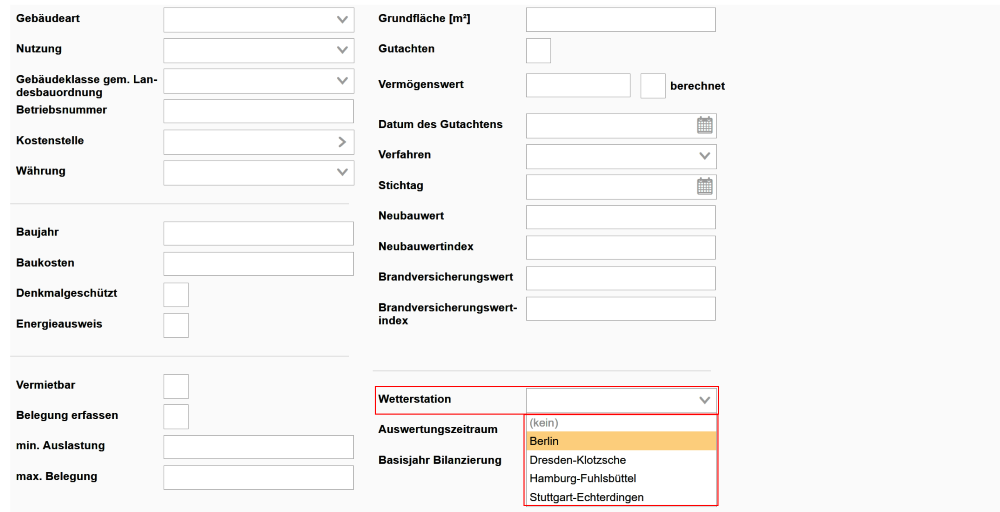Select Berlin from the weather station list
The width and height of the screenshot is (1000, 512).
coord(620,441)
